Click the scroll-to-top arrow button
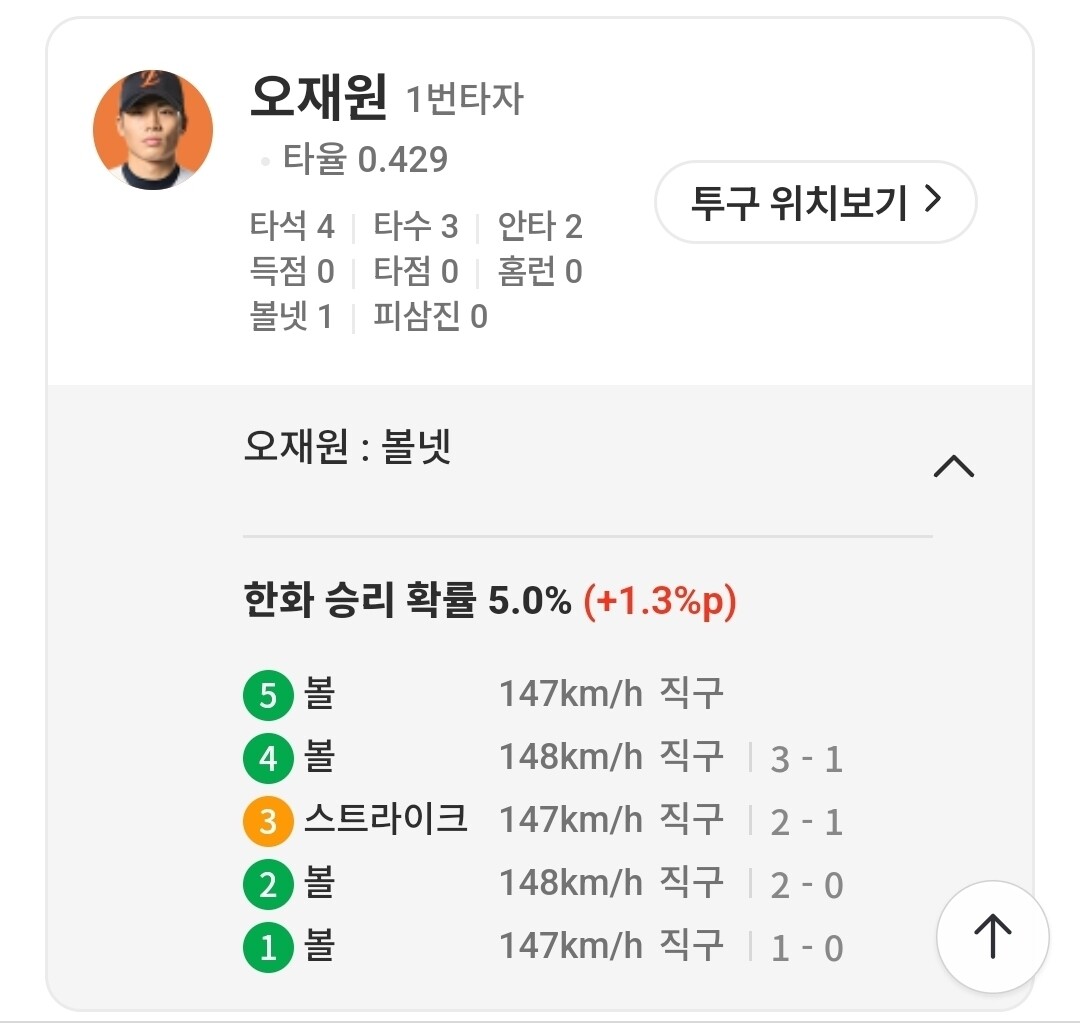 (x=992, y=937)
